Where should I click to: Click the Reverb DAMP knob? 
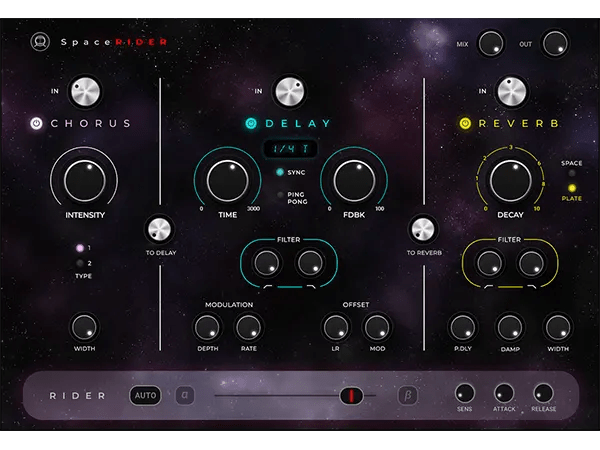pyautogui.click(x=509, y=328)
